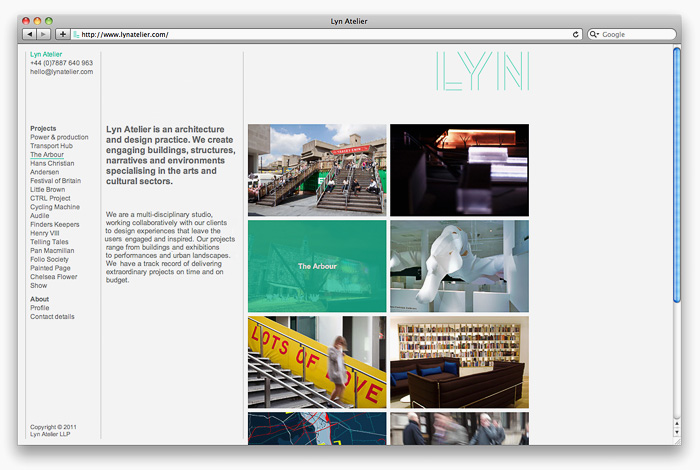This screenshot has height=470, width=700.
Task: Open the Transport Hub project
Action: (x=51, y=146)
